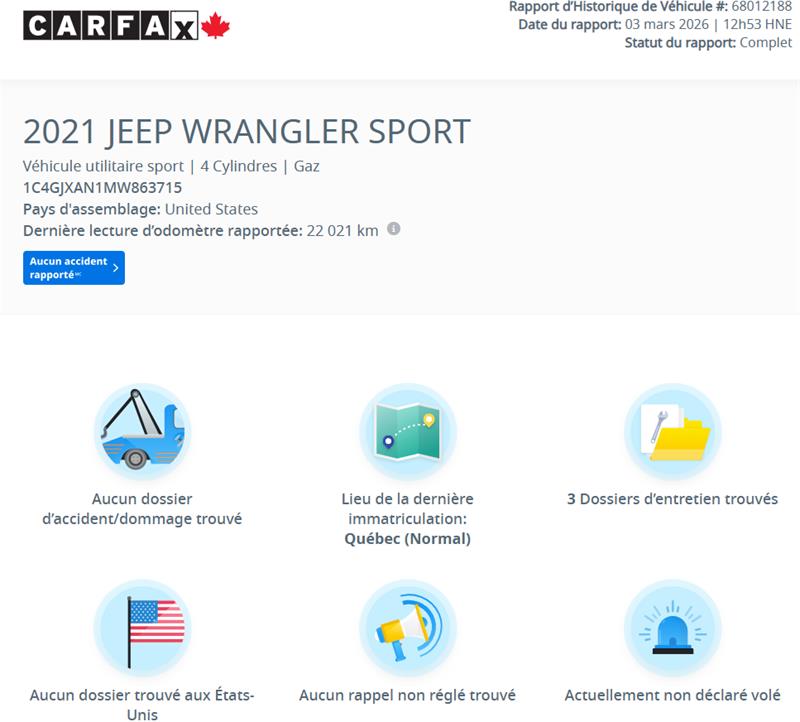Click the report date '03 mars 2026'

667,24
